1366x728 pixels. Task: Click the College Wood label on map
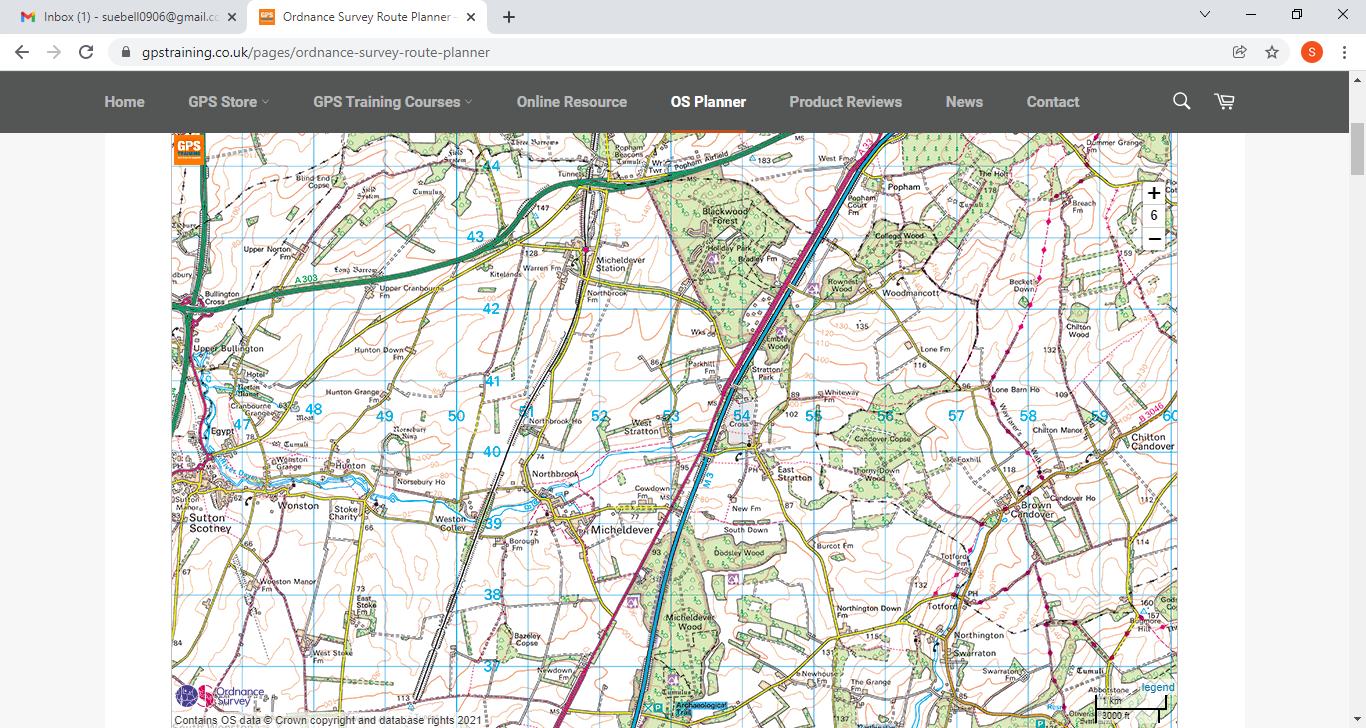[x=900, y=237]
